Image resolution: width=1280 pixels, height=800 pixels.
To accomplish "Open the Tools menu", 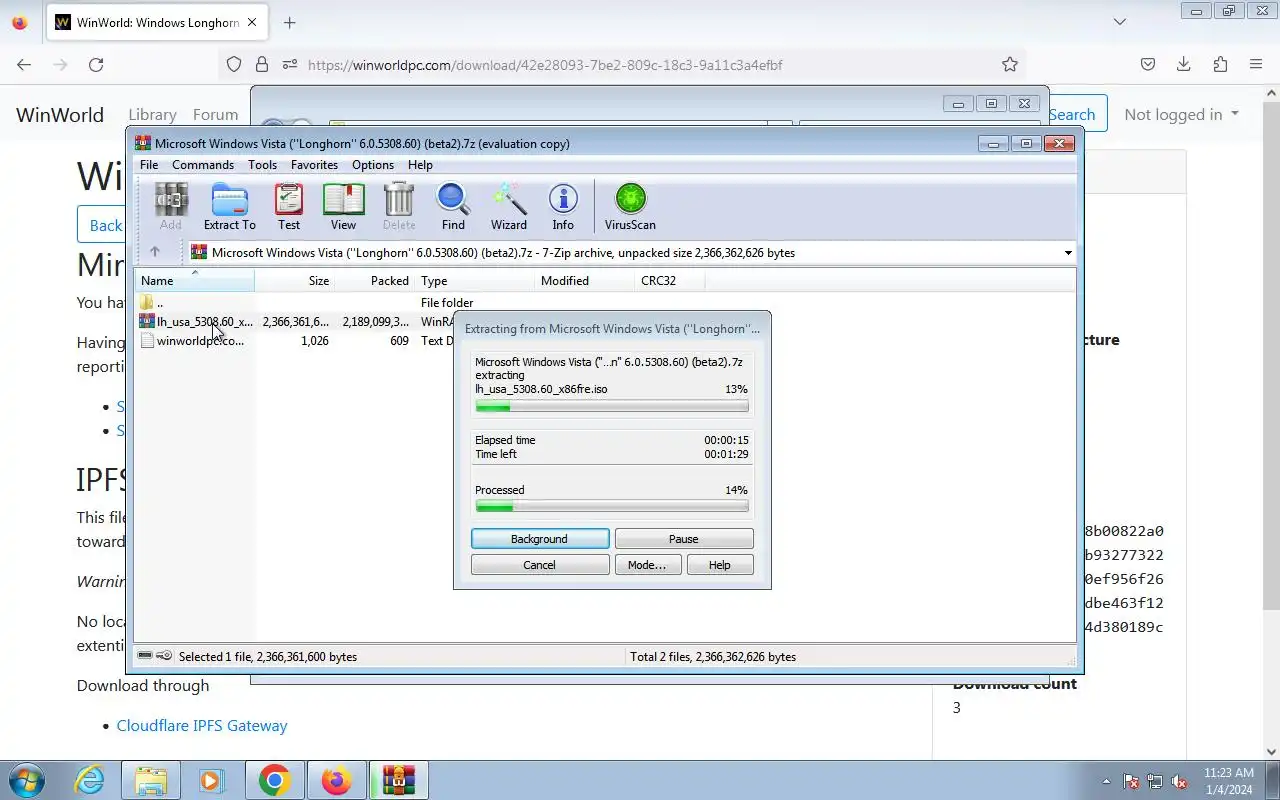I will [262, 165].
